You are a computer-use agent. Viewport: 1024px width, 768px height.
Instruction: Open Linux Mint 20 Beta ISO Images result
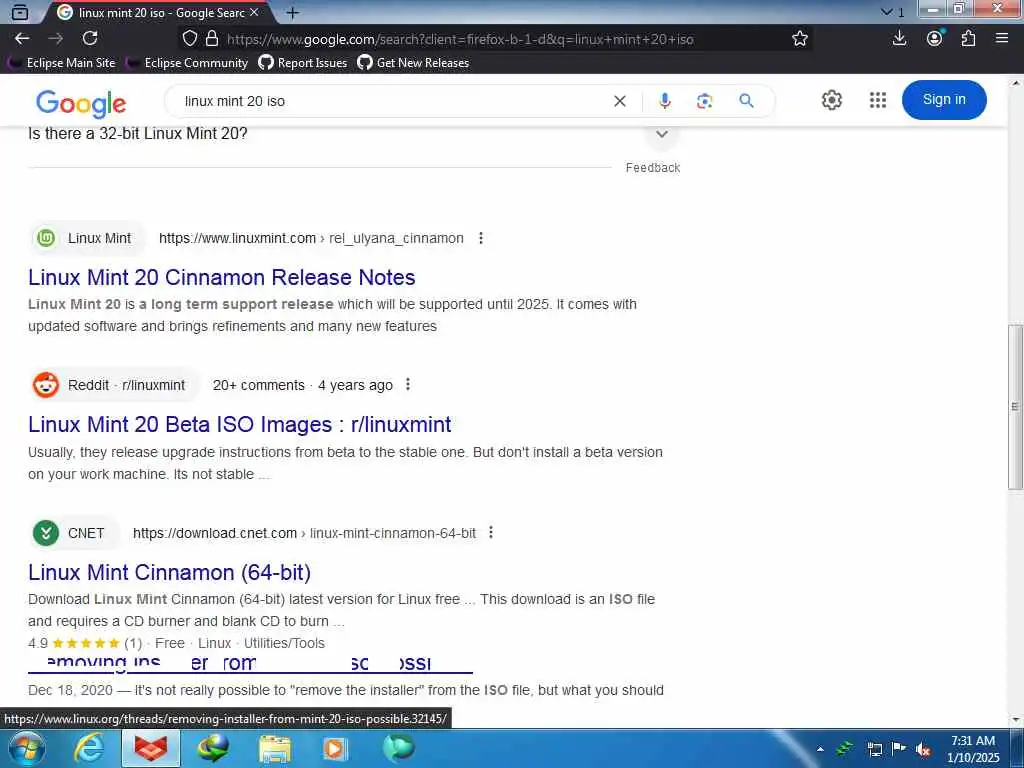pyautogui.click(x=240, y=424)
